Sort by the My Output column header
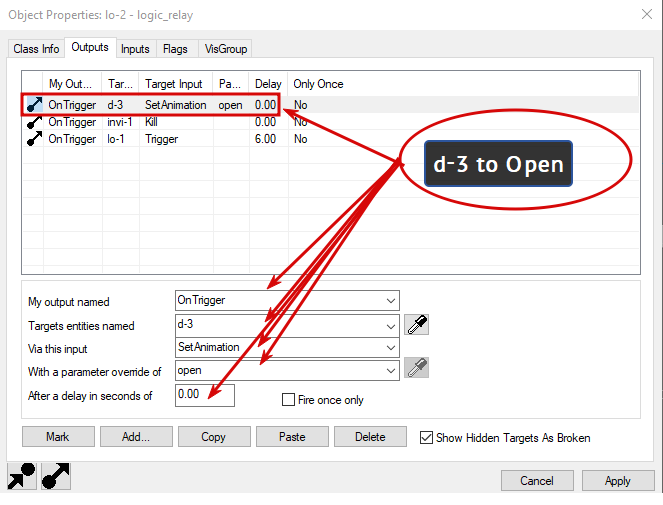Screen dimensions: 663x505 coord(72,84)
